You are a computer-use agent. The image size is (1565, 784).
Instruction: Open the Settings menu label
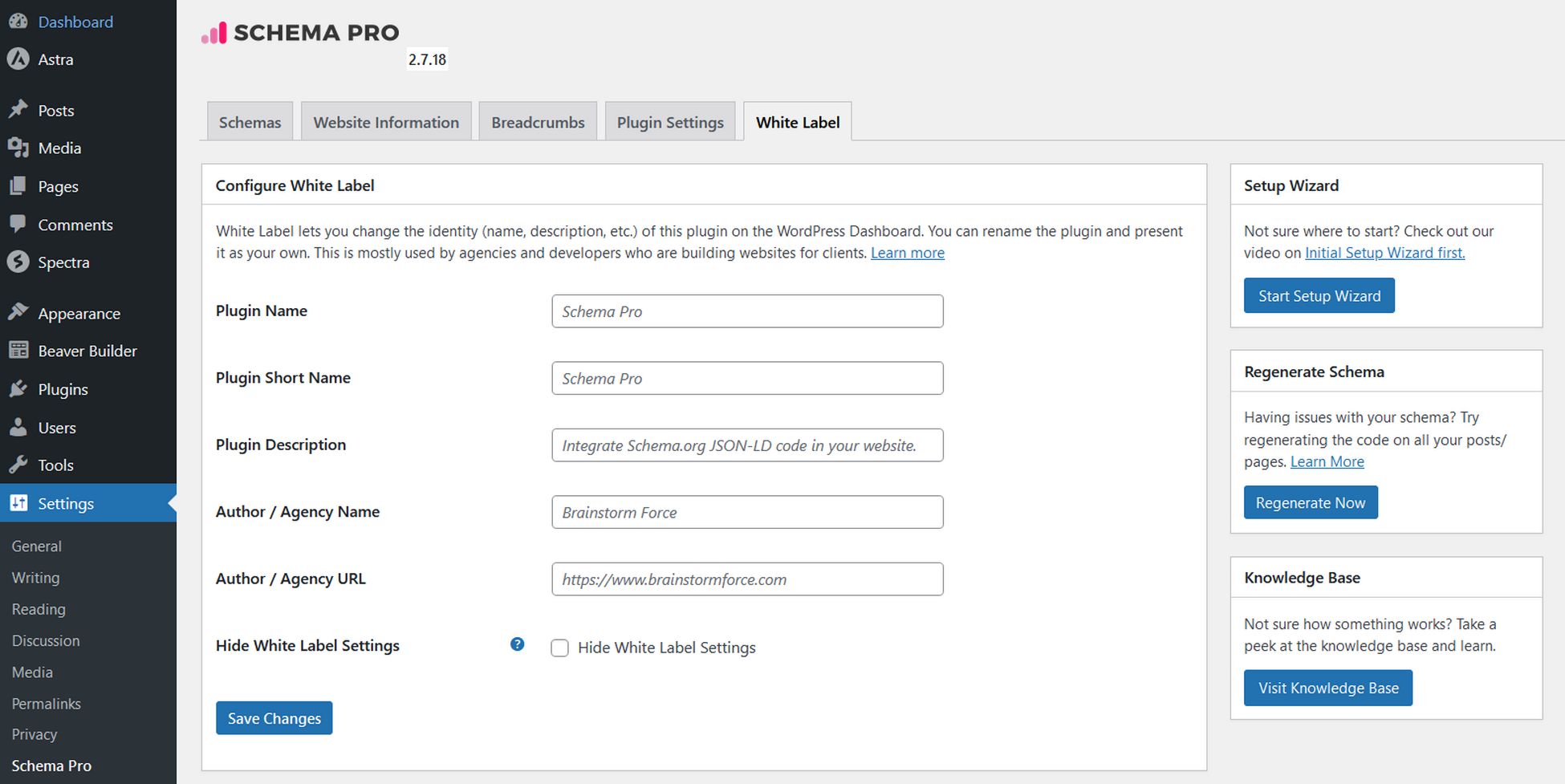pos(66,503)
